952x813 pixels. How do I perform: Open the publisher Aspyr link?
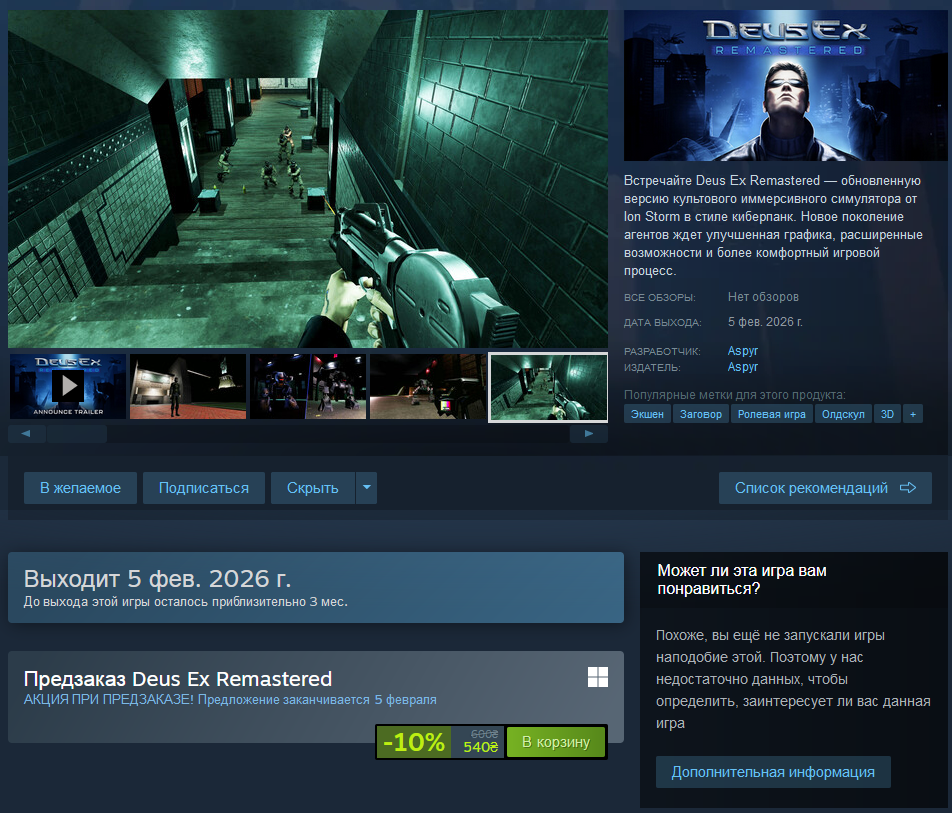click(743, 367)
